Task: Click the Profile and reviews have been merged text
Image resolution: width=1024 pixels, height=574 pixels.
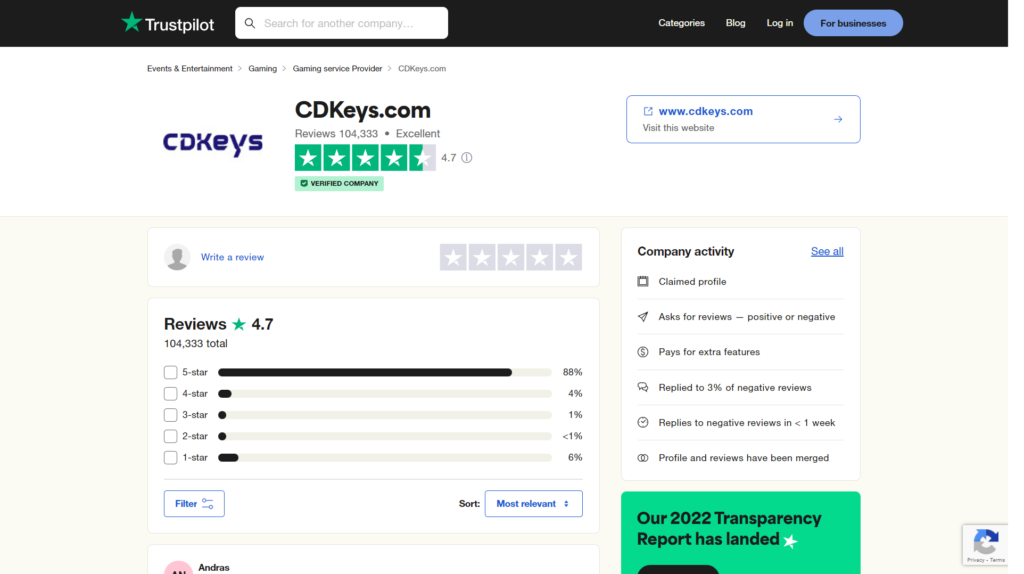Action: pos(743,458)
